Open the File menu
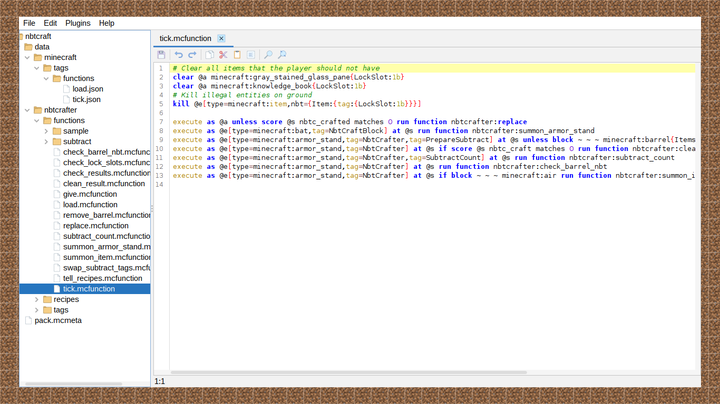This screenshot has height=404, width=720. (29, 23)
